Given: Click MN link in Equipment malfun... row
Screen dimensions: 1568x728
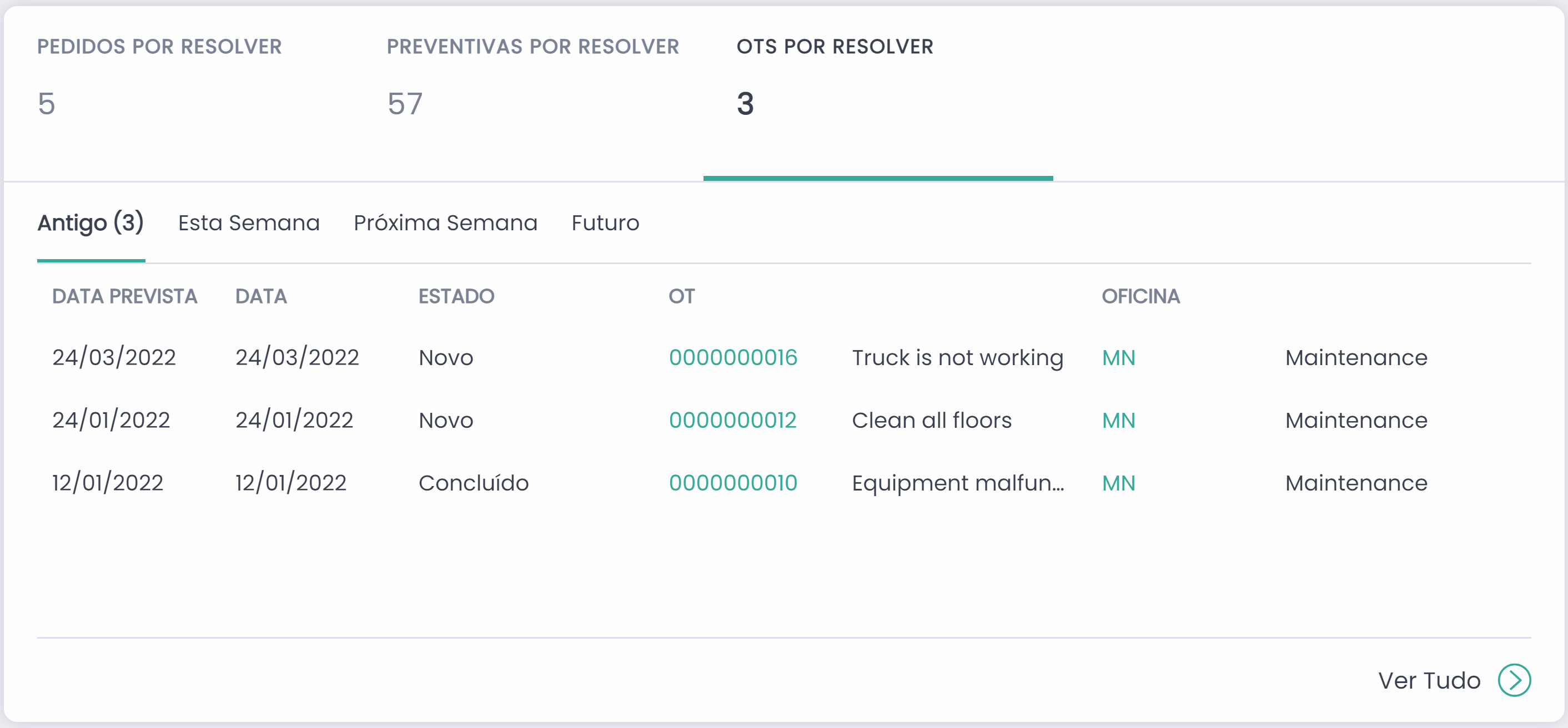Looking at the screenshot, I should (1118, 482).
